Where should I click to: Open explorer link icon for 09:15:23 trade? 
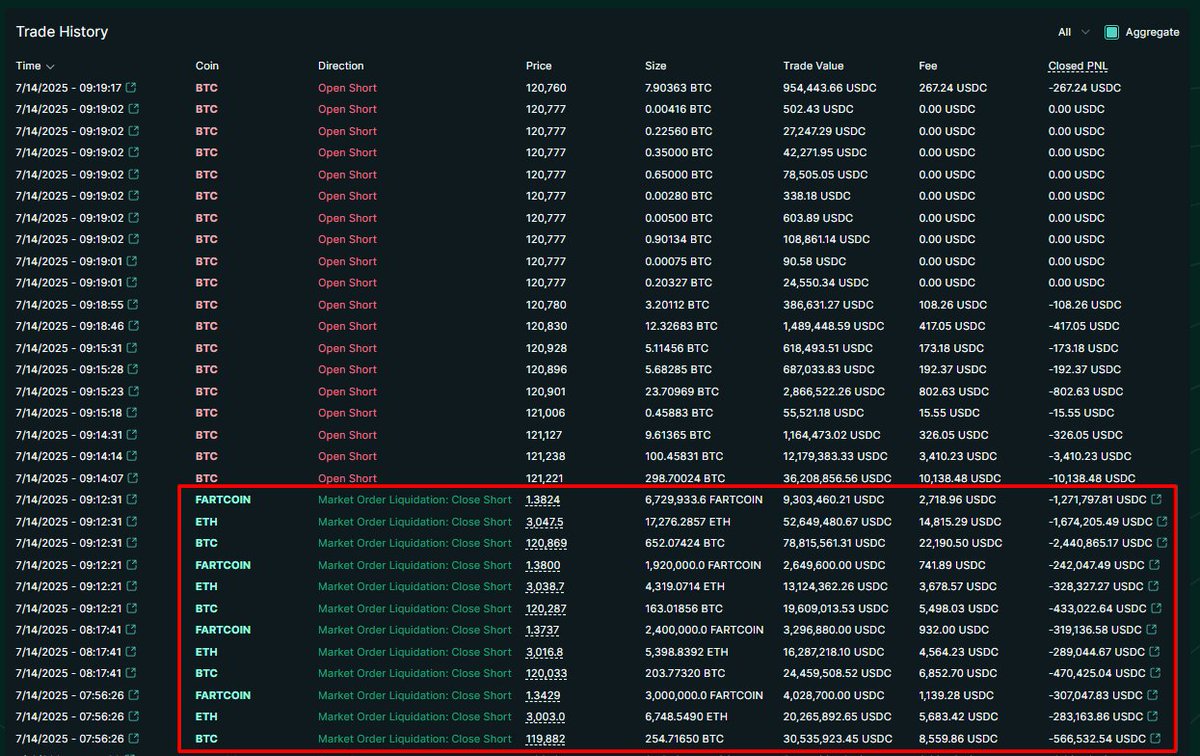[x=133, y=392]
